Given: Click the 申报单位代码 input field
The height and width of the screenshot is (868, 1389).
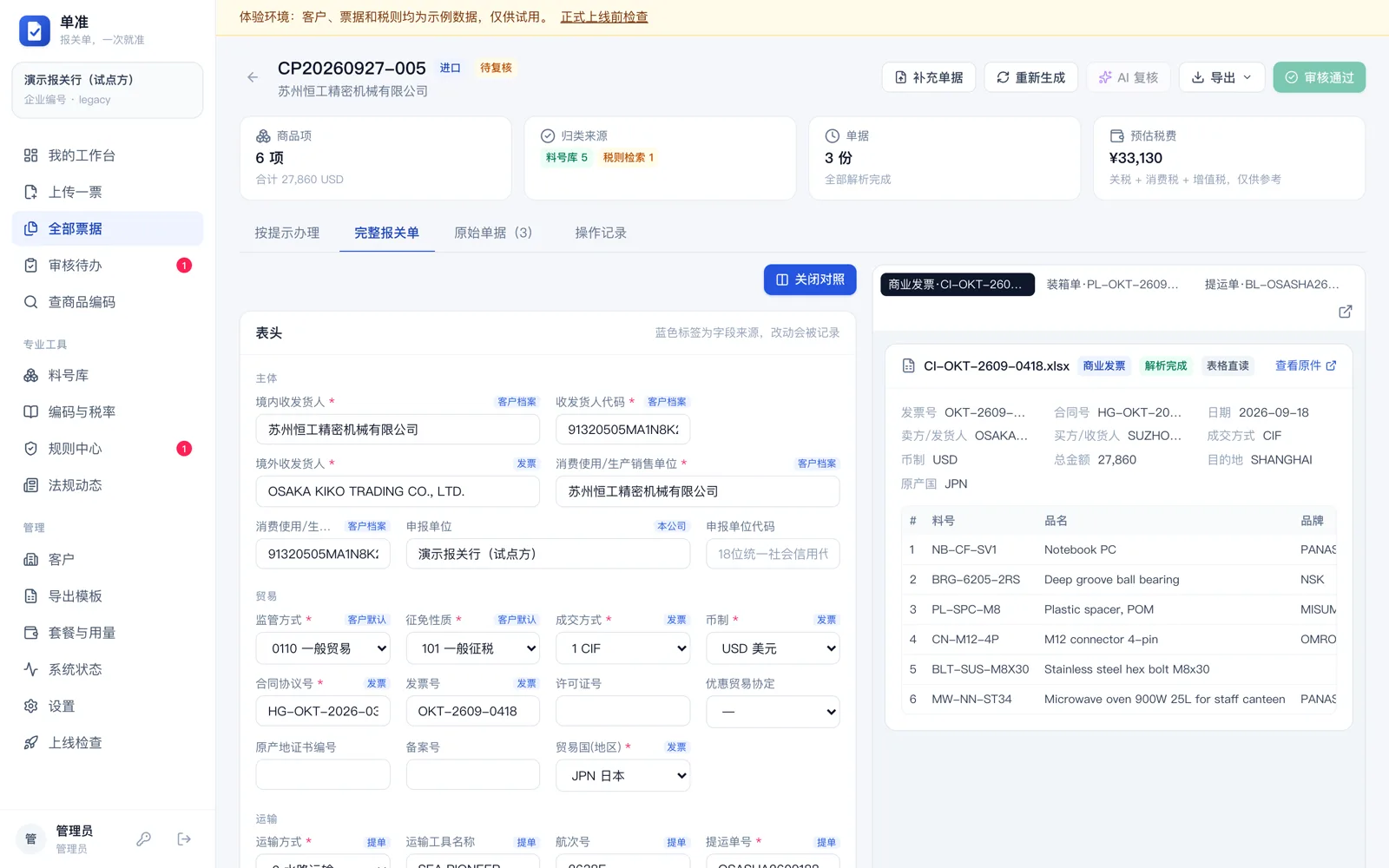Looking at the screenshot, I should (773, 554).
